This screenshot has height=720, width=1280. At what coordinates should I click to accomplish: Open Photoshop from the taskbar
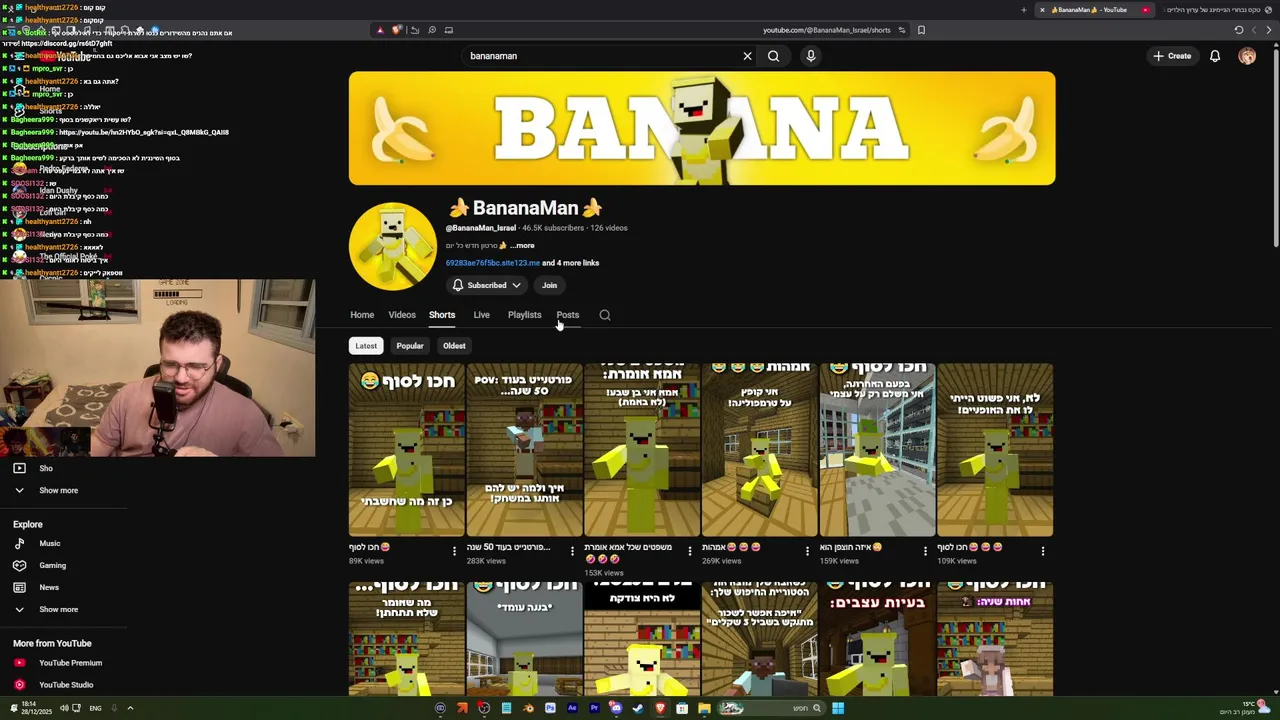pos(550,709)
